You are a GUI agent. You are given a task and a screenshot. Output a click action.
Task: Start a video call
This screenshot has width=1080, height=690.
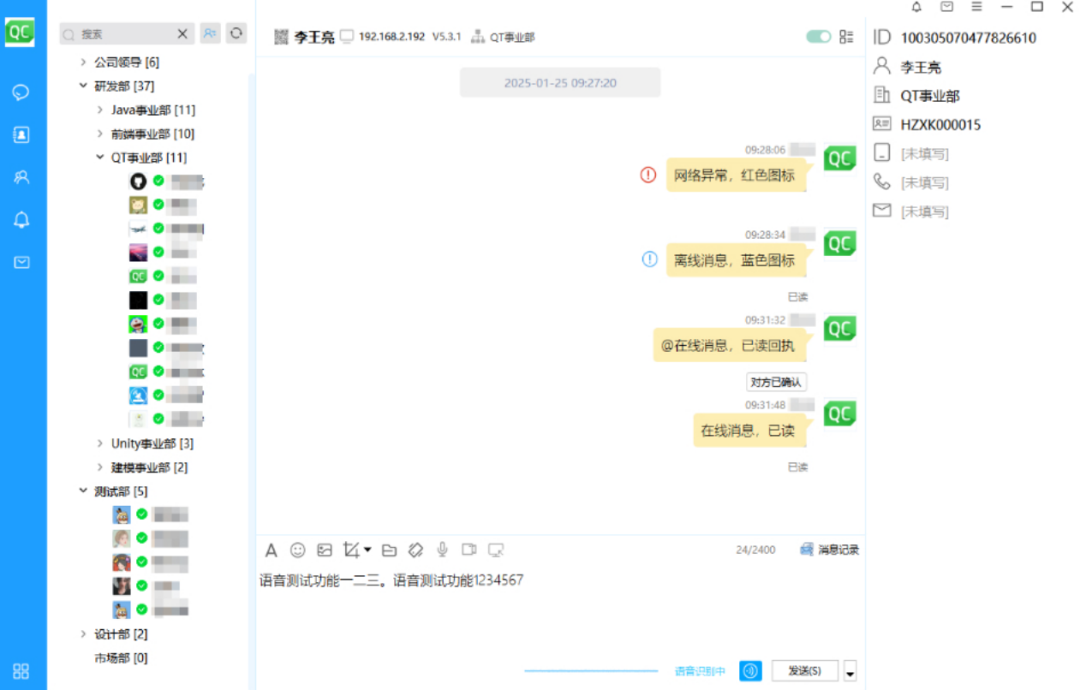(469, 550)
